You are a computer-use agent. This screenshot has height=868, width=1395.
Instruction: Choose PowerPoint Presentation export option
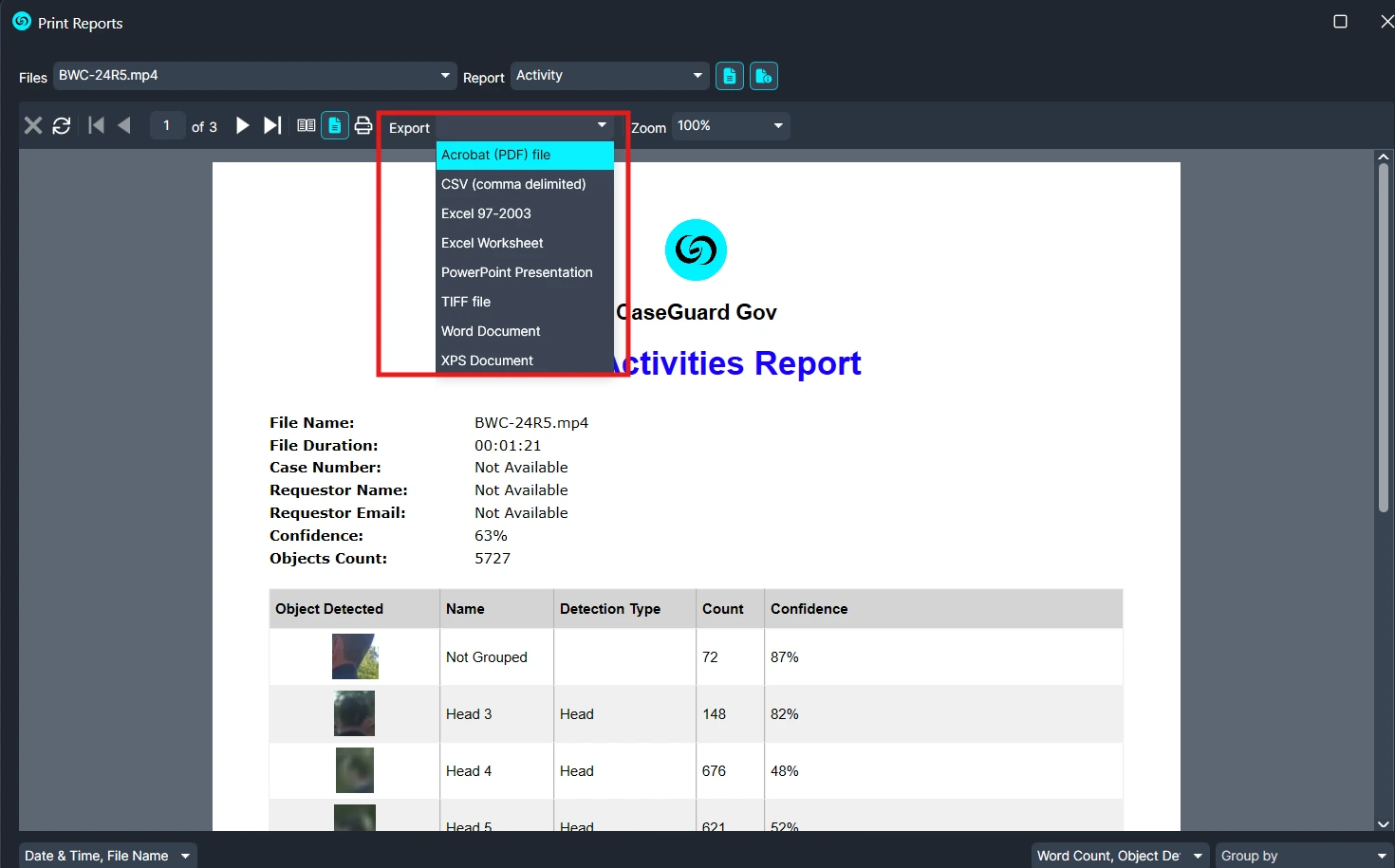tap(525, 272)
